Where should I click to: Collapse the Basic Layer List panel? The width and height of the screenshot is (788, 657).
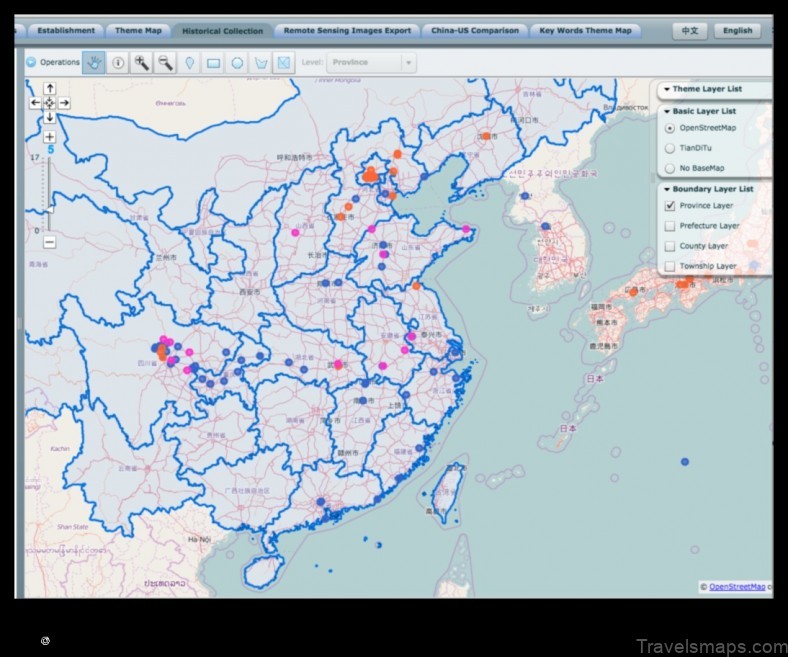point(667,111)
